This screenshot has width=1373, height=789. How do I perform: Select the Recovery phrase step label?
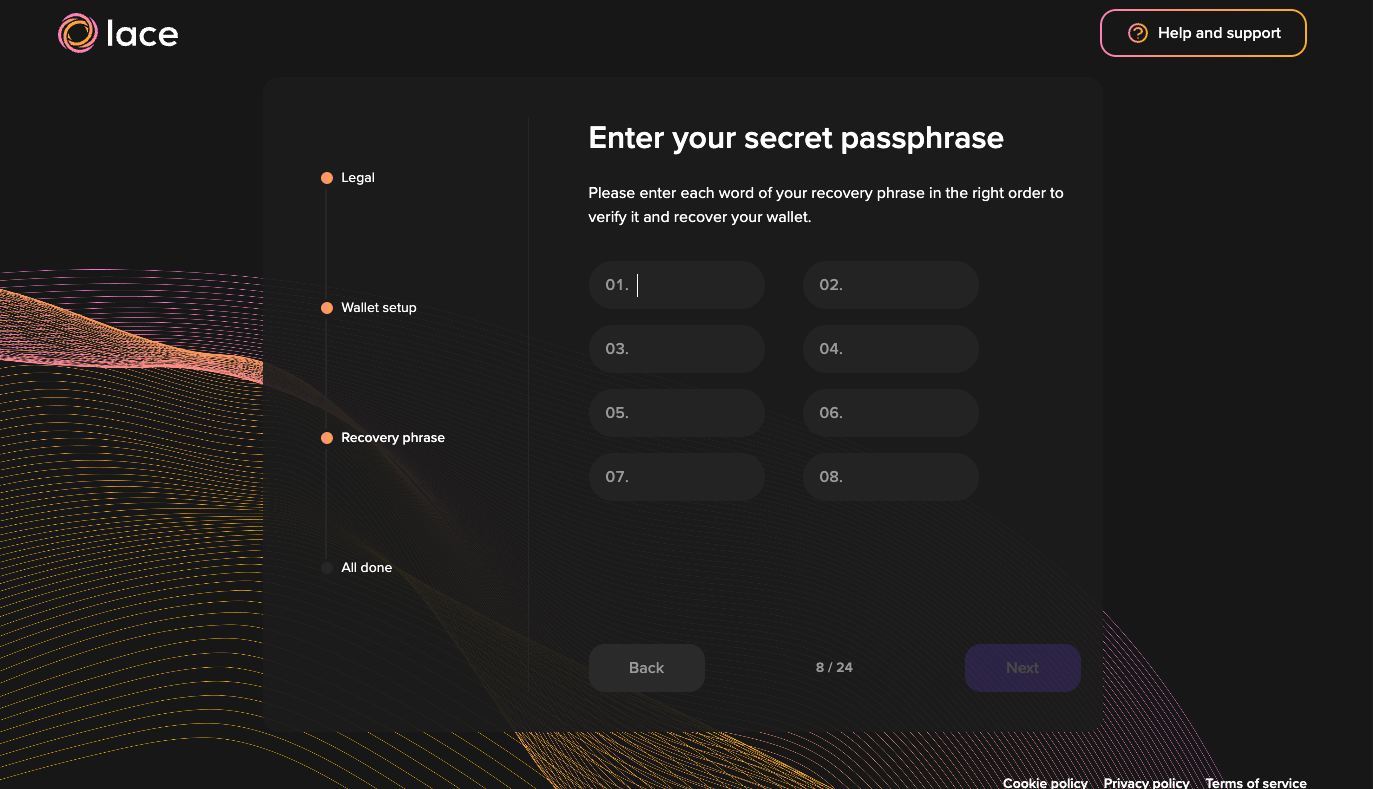394,437
